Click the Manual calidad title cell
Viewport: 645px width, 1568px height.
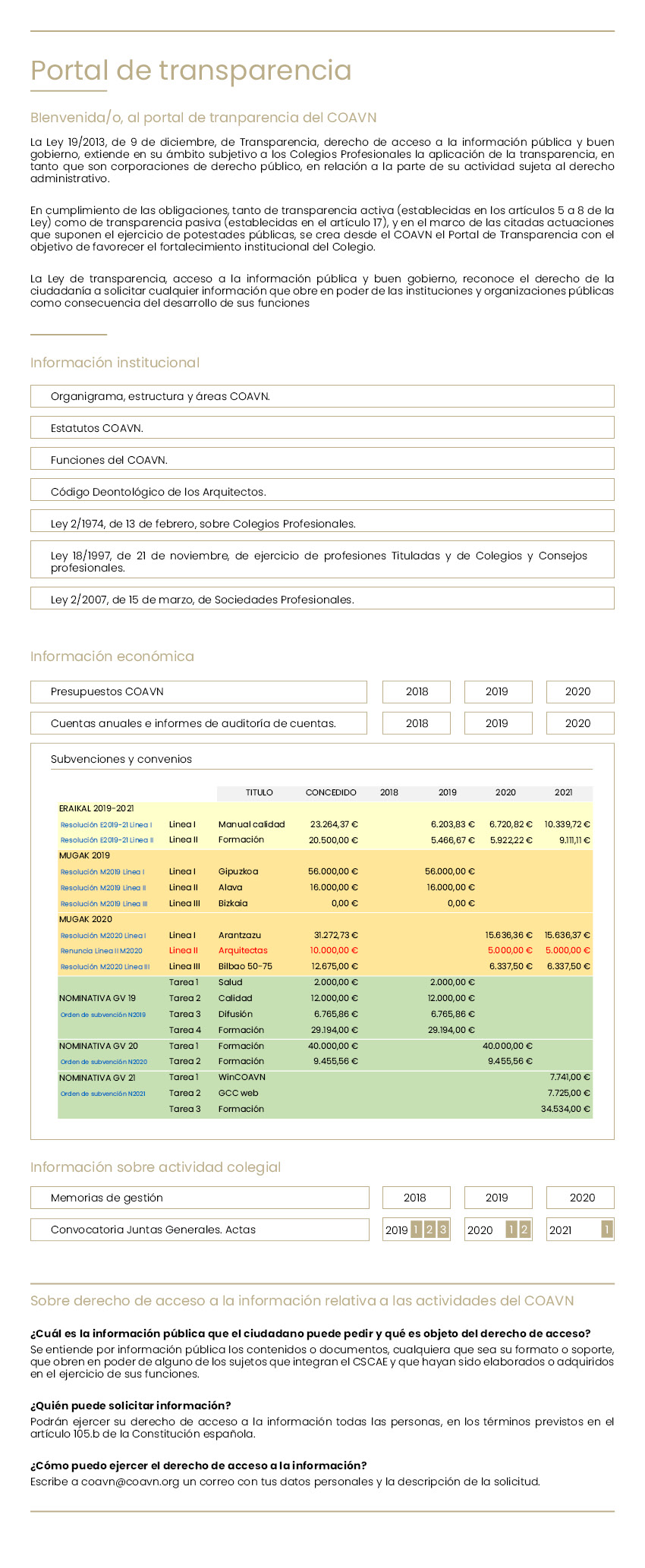[252, 824]
